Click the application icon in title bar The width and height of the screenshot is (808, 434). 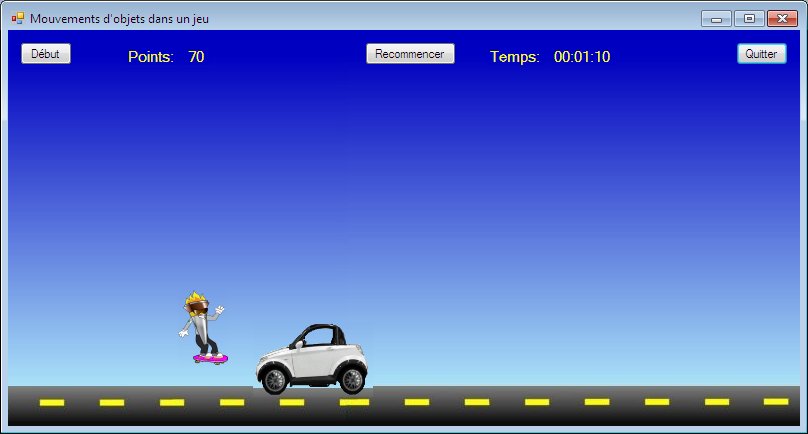point(18,19)
